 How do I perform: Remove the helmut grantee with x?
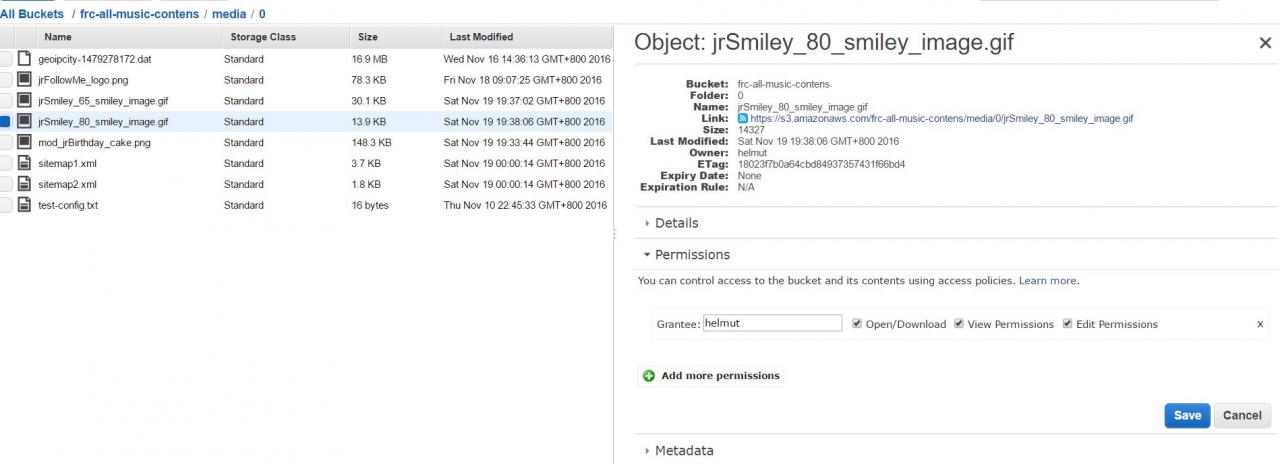pyautogui.click(x=1260, y=324)
